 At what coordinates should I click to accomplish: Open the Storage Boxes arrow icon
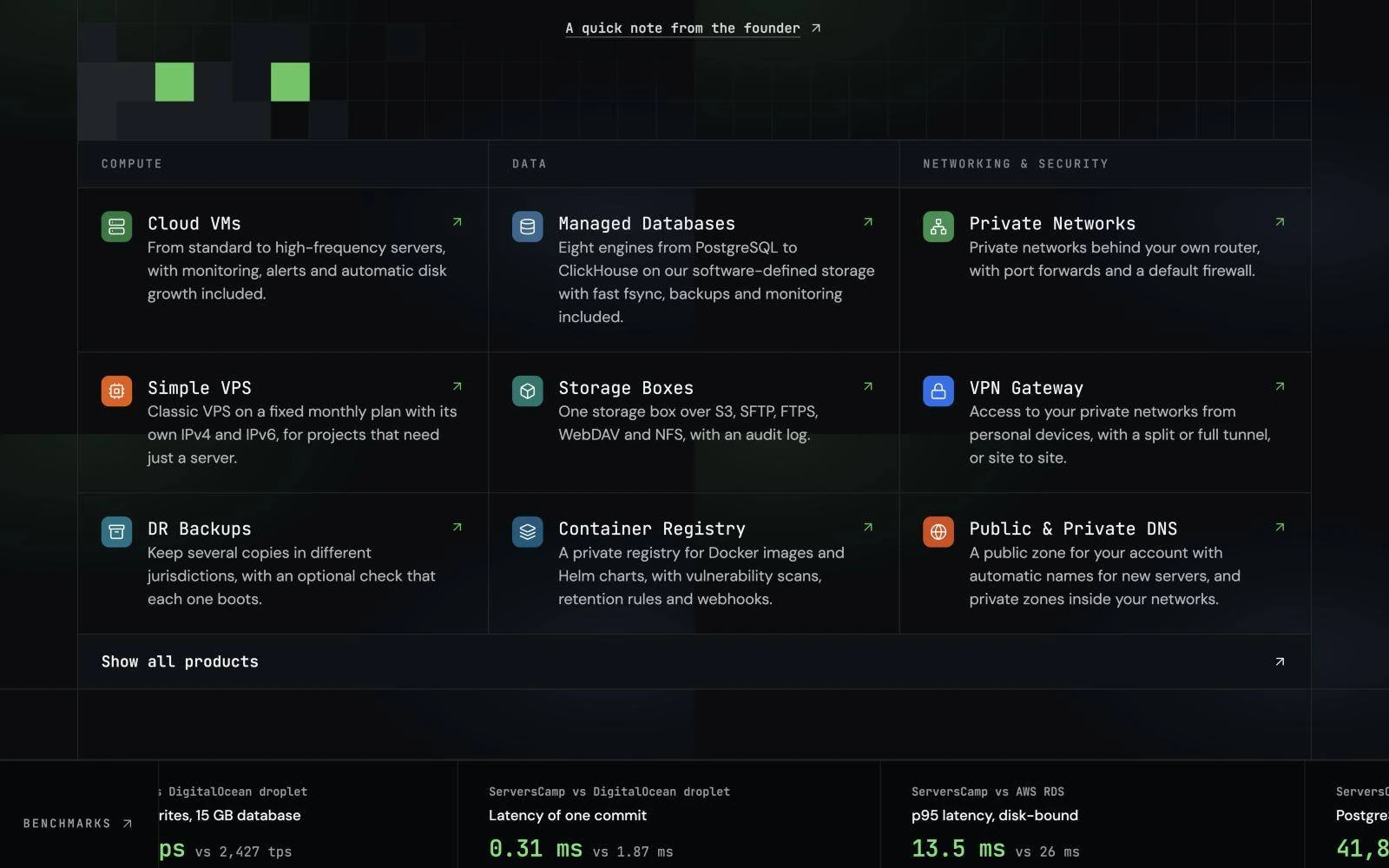[868, 386]
